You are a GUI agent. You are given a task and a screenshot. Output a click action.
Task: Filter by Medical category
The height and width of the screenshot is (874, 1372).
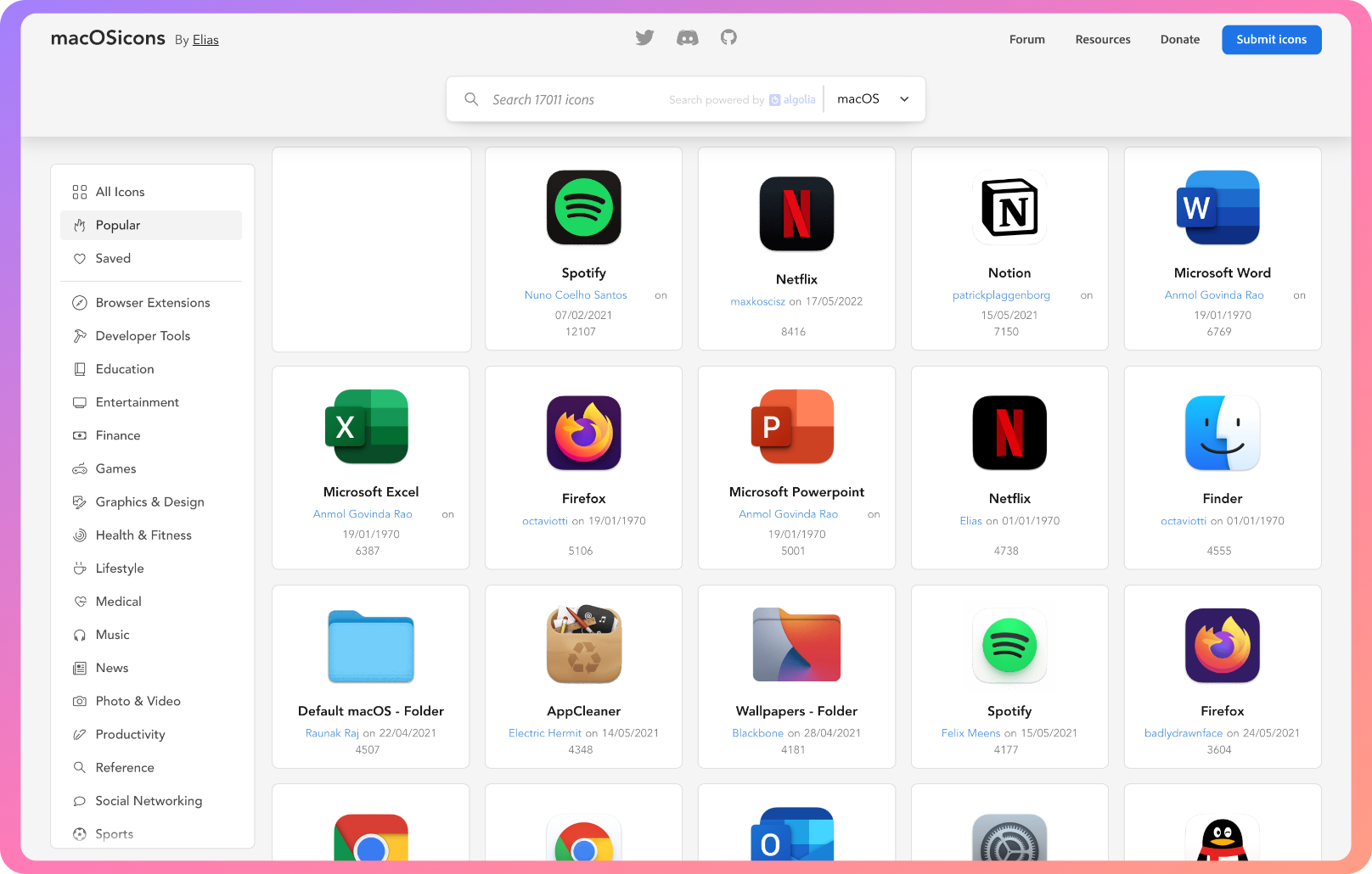click(x=150, y=601)
